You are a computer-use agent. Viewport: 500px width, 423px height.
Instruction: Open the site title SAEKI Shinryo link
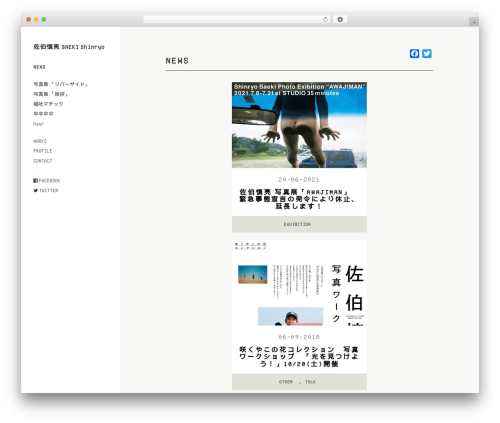click(69, 47)
